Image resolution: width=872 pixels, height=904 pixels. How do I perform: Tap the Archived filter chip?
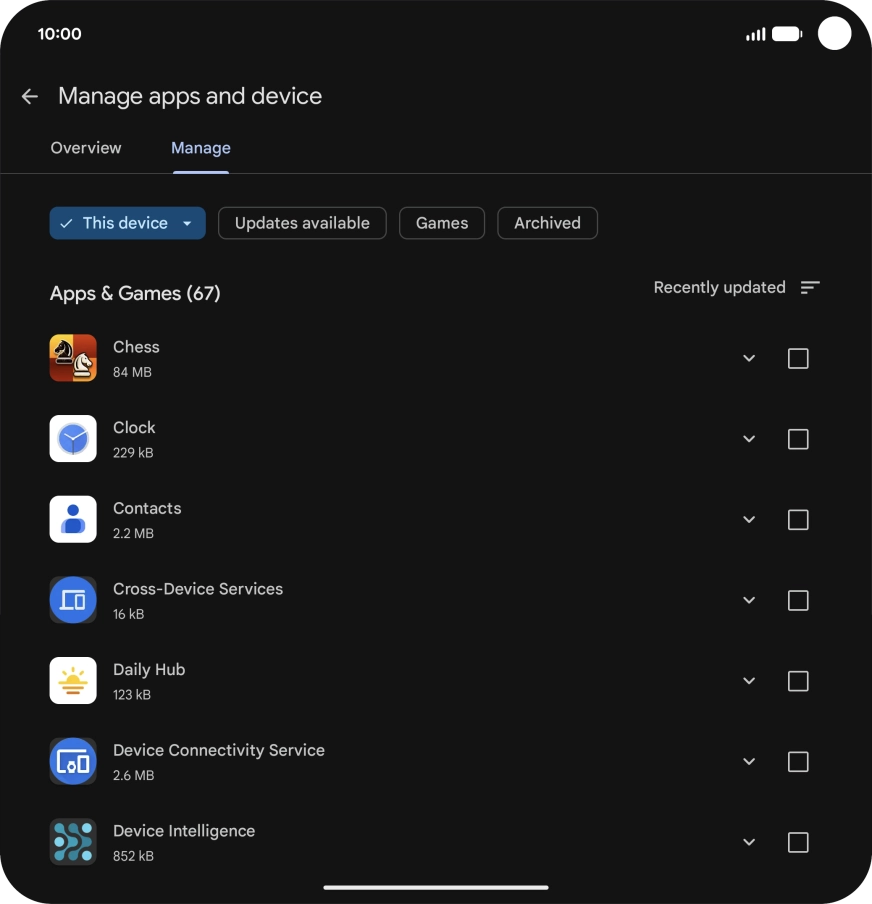(x=547, y=223)
